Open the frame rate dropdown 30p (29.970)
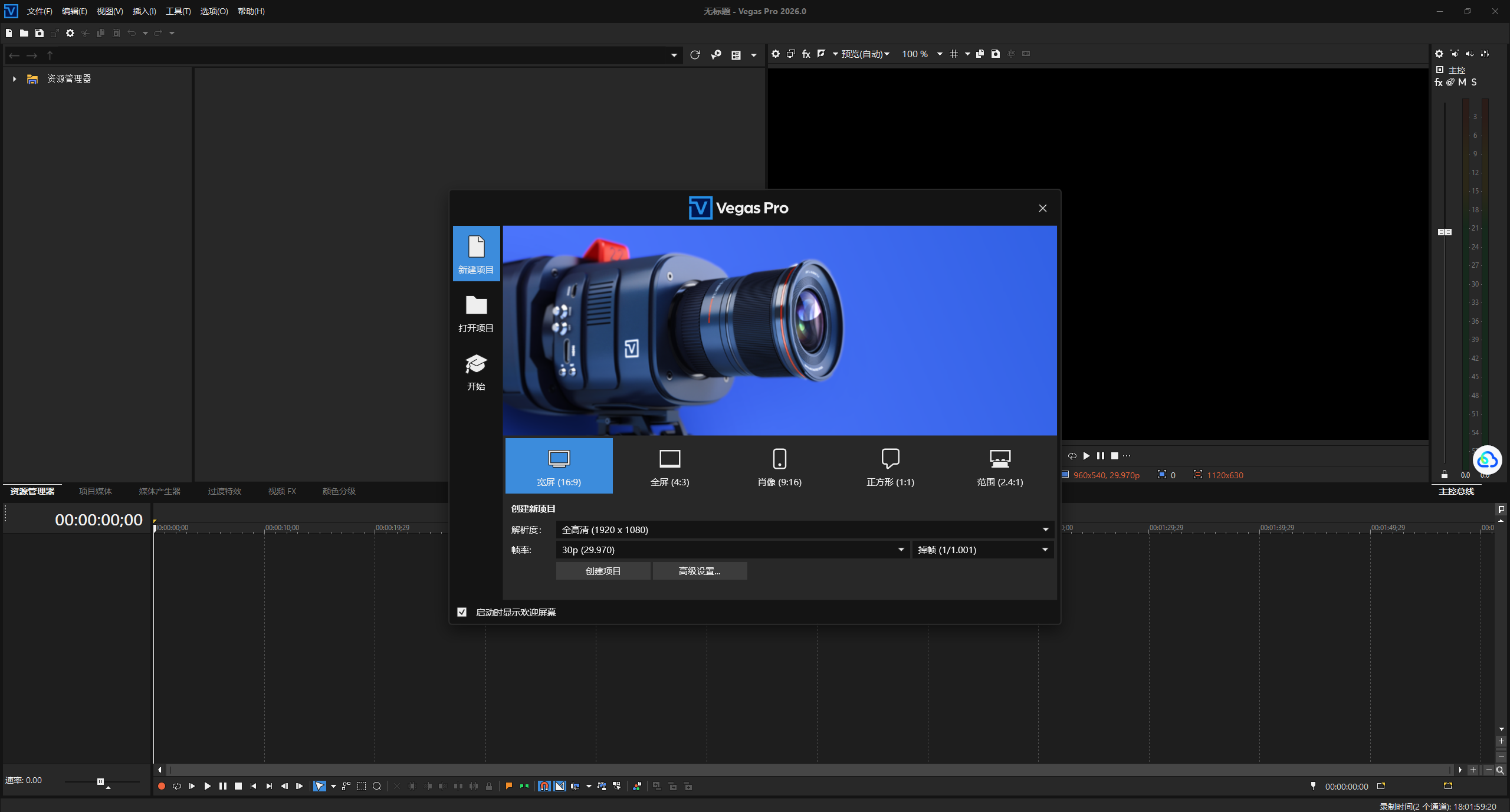Screen dimensions: 1510x812 pos(733,550)
